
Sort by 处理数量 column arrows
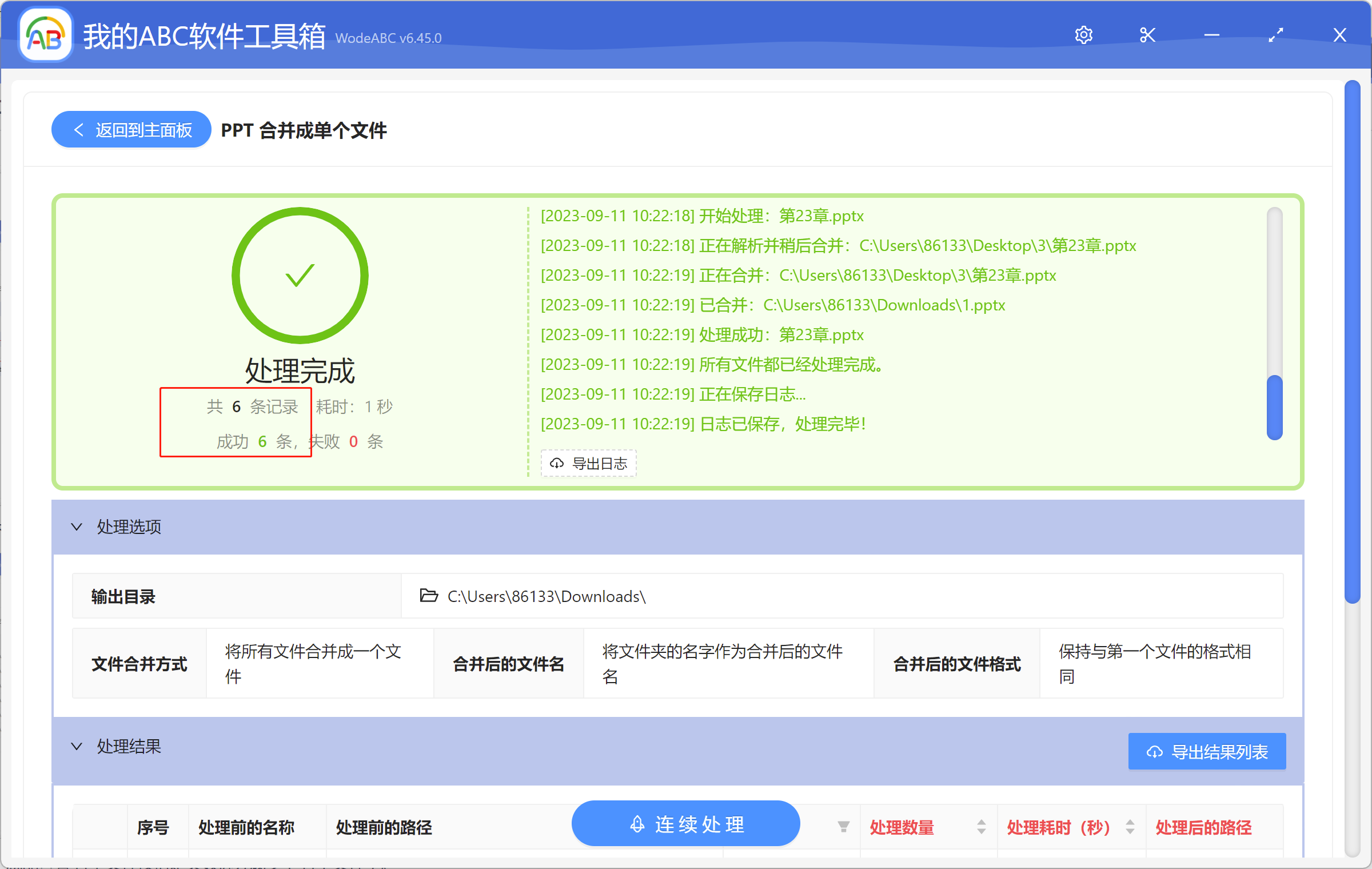(x=981, y=827)
